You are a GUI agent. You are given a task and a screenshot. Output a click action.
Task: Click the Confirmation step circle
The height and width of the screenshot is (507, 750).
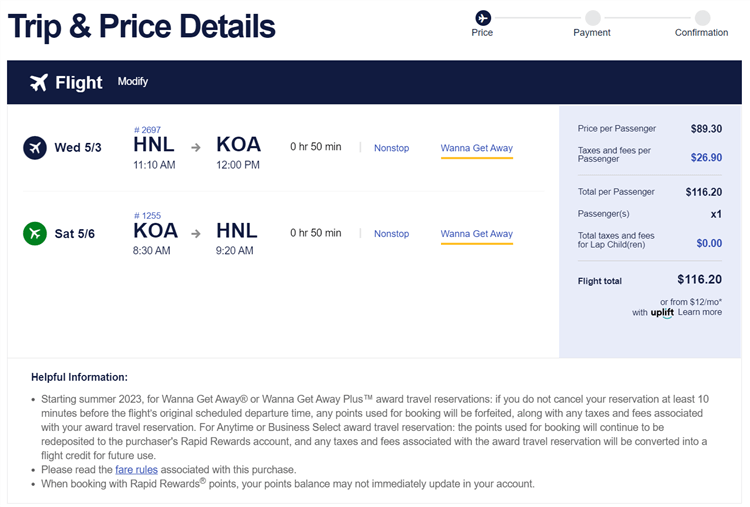pyautogui.click(x=702, y=17)
